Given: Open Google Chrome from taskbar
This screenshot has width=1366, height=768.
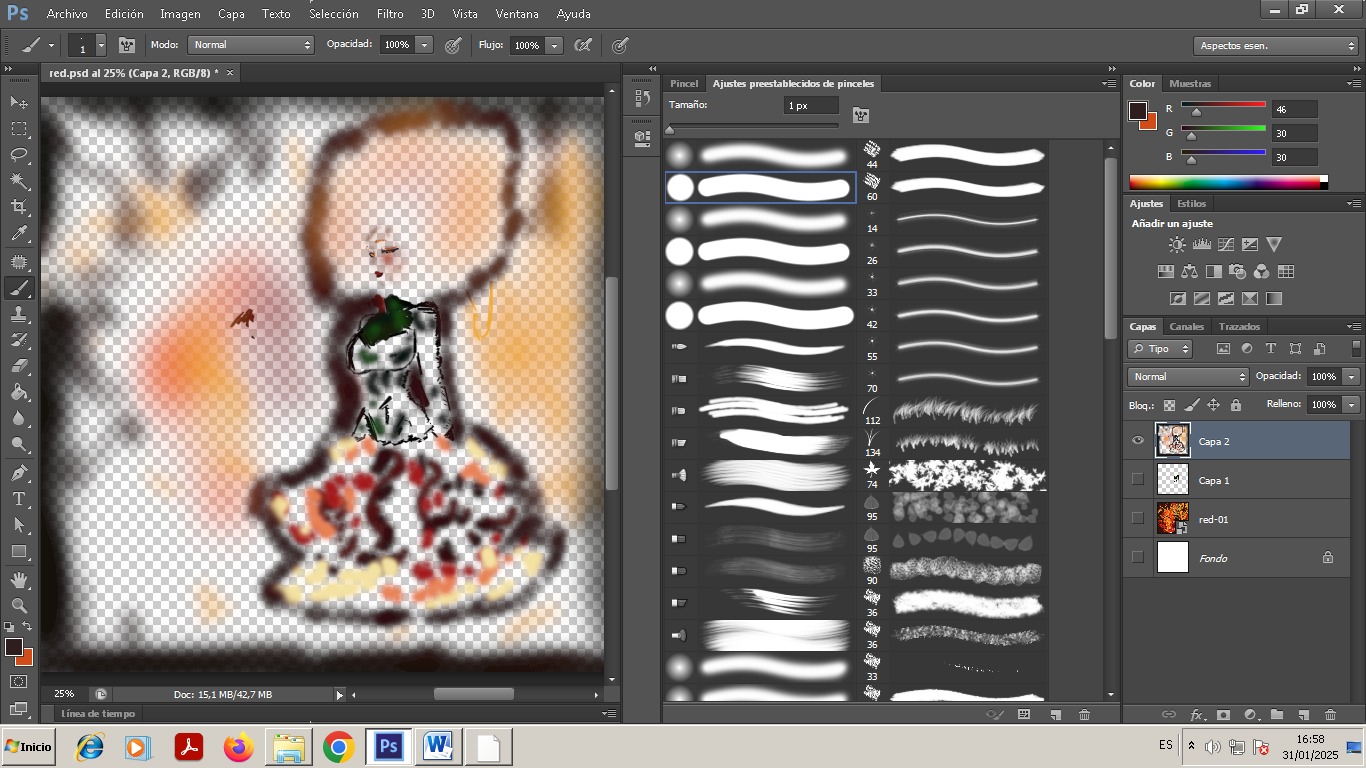Looking at the screenshot, I should point(339,746).
